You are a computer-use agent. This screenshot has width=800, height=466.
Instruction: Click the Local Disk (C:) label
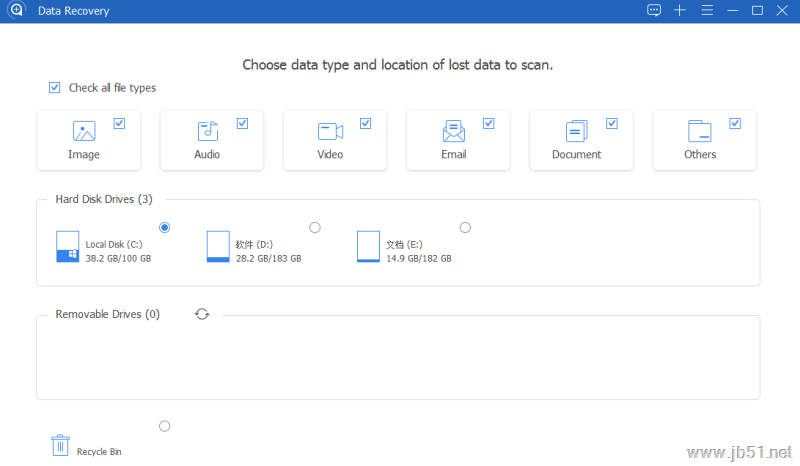click(x=114, y=244)
